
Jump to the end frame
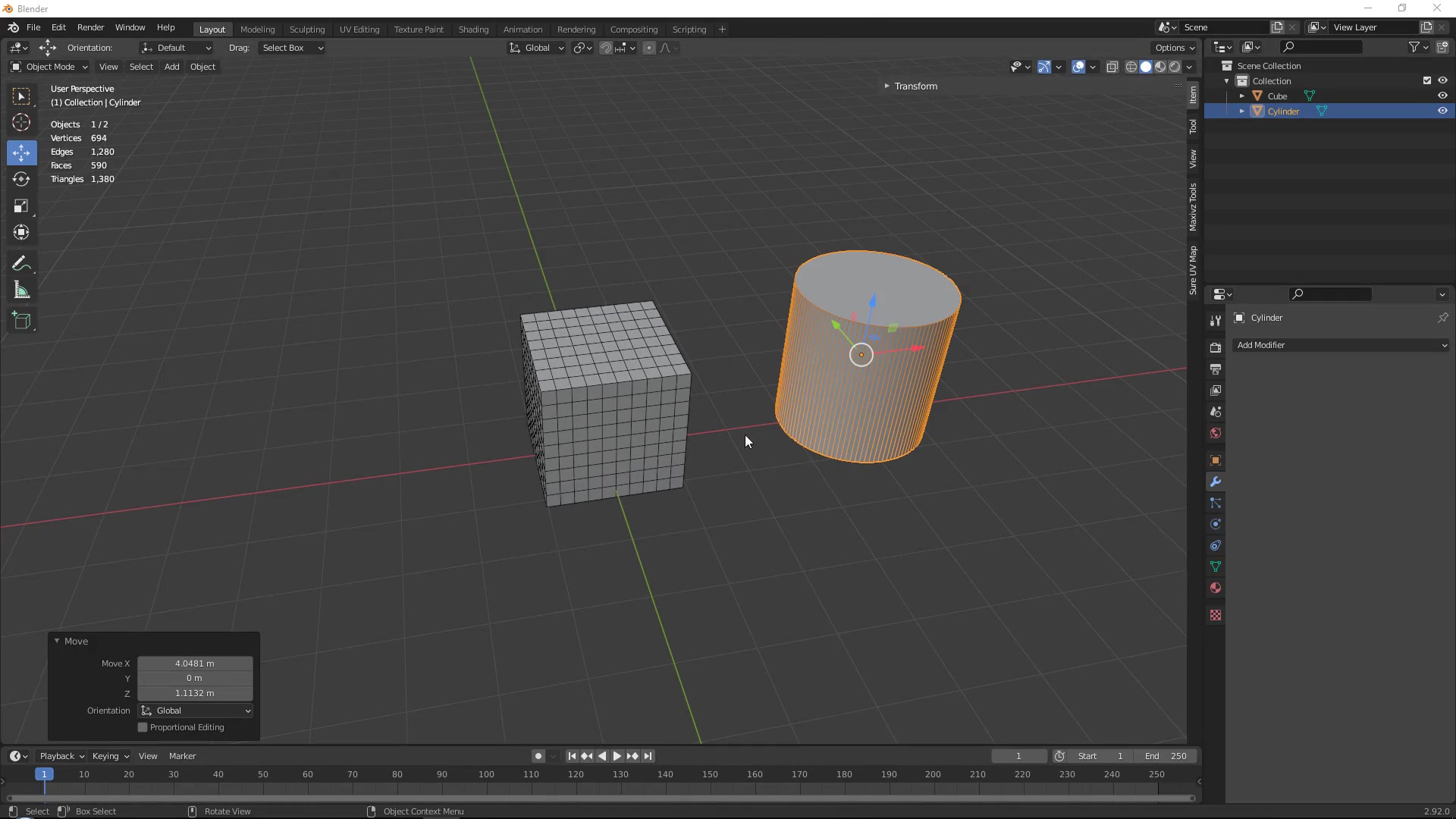[648, 757]
